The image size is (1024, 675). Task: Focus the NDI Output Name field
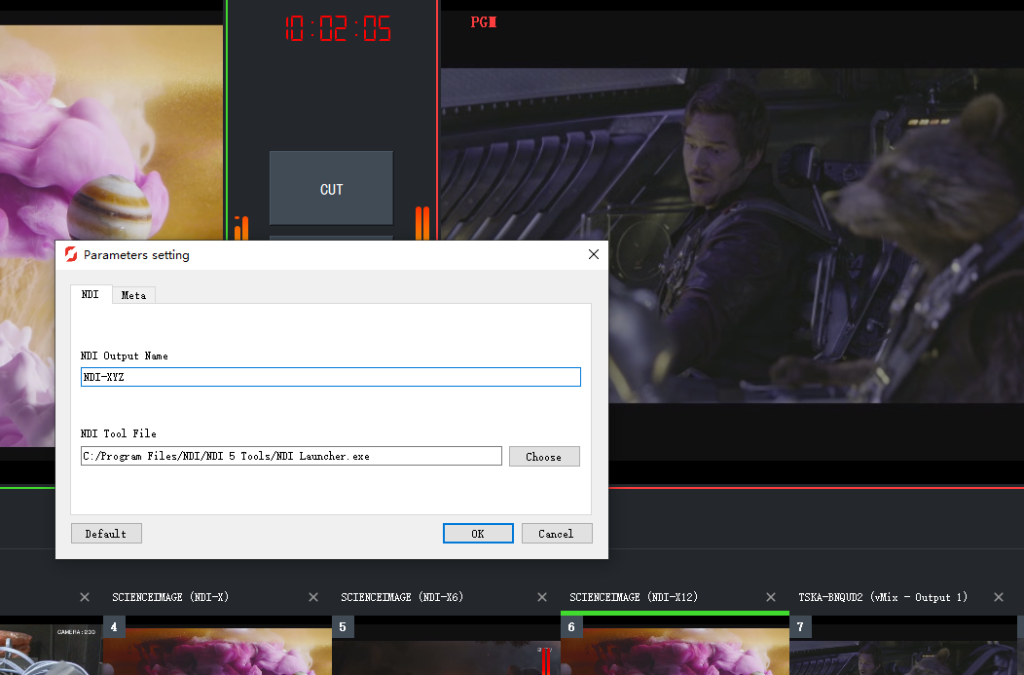[330, 377]
